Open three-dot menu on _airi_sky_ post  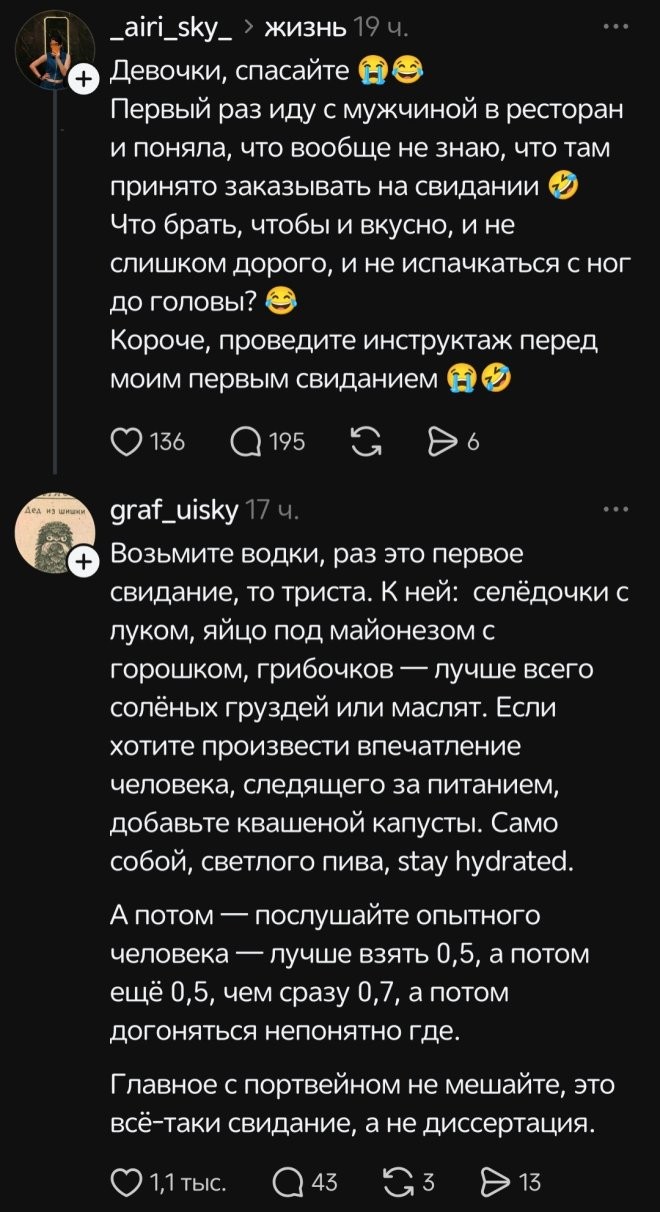[x=612, y=26]
